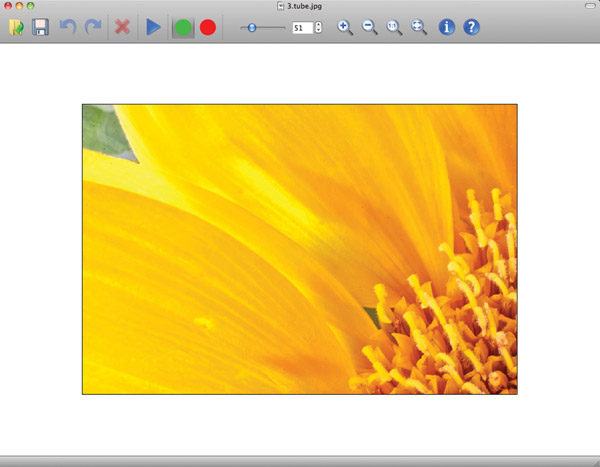Select the green marker tool
Image resolution: width=600 pixels, height=467 pixels.
tap(183, 28)
